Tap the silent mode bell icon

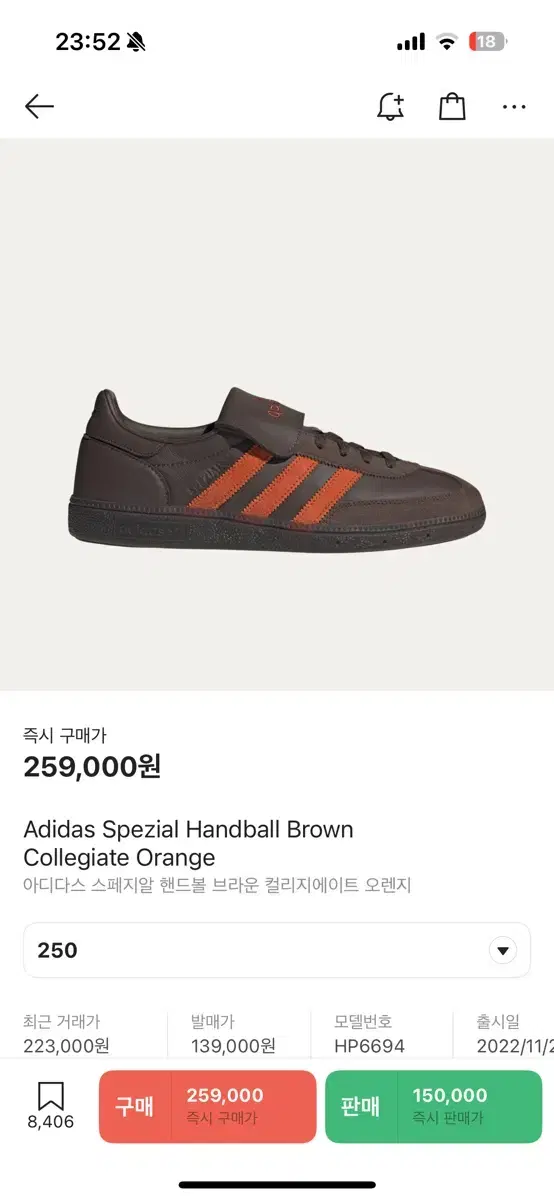pyautogui.click(x=136, y=42)
